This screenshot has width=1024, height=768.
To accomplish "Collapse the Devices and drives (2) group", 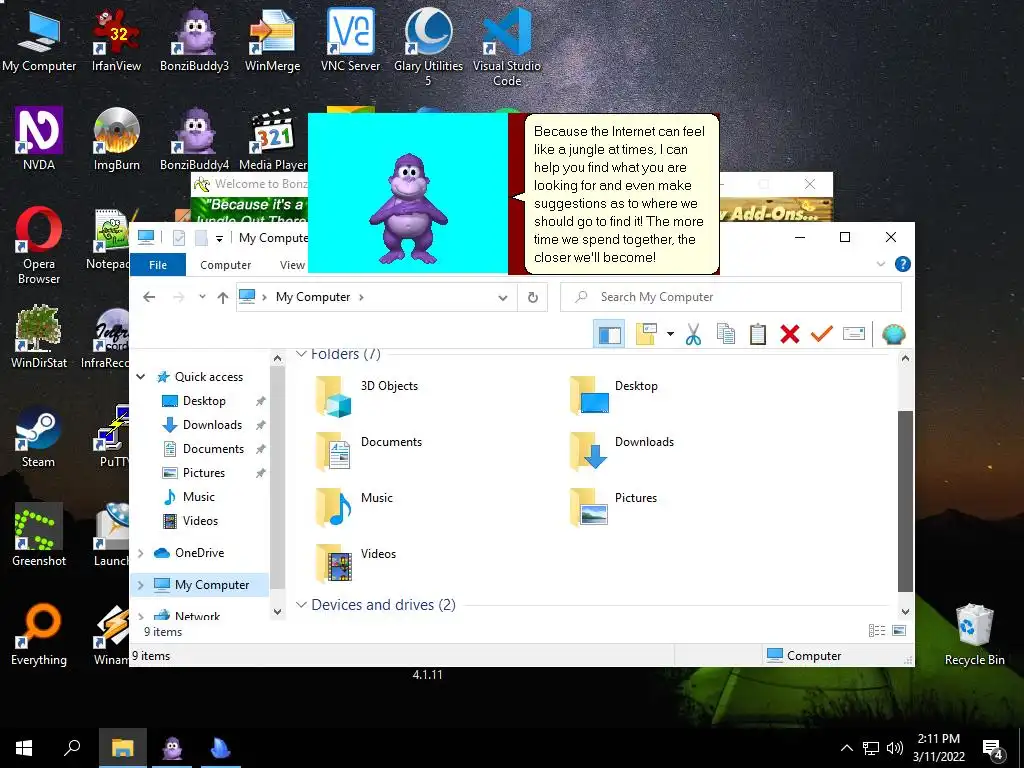I will pos(301,605).
